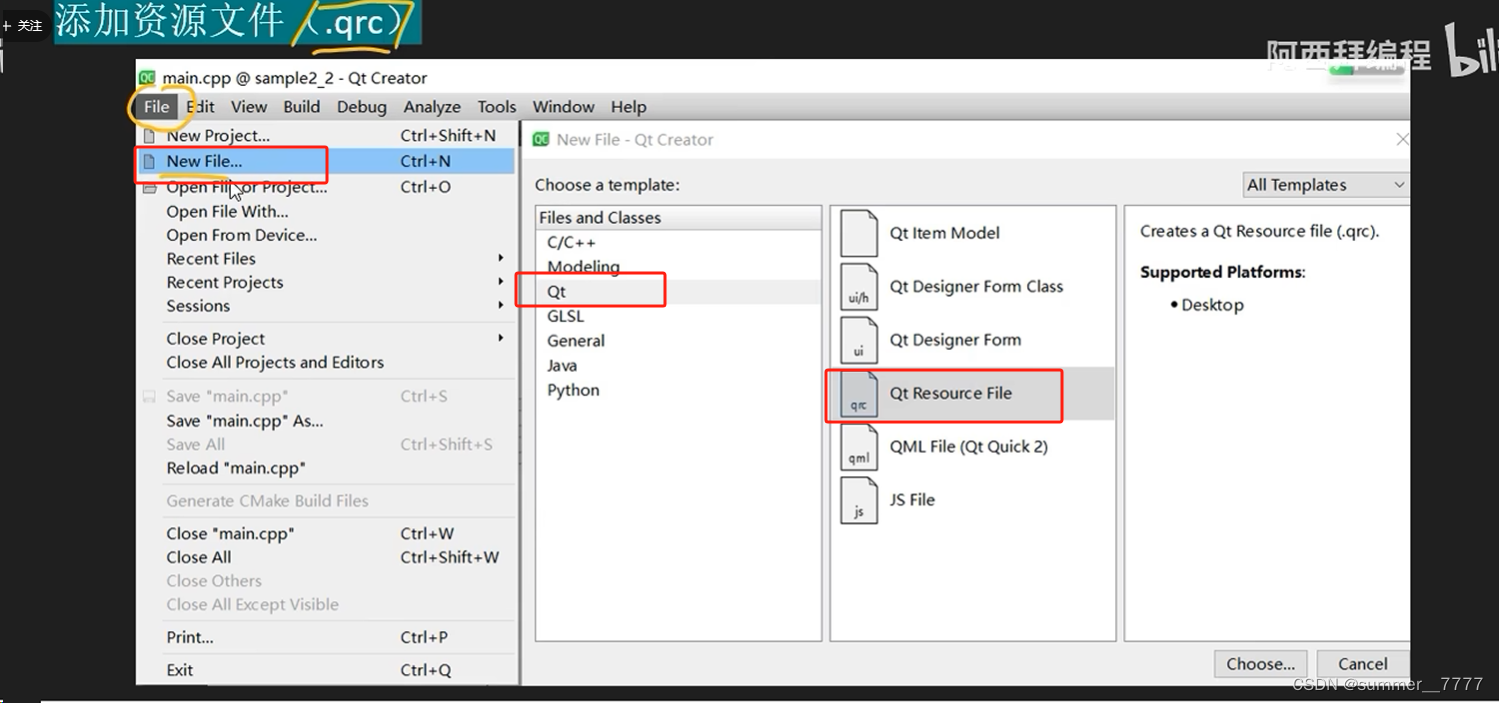The width and height of the screenshot is (1499, 703).
Task: Click the 关注 follow button
Action: coord(22,26)
